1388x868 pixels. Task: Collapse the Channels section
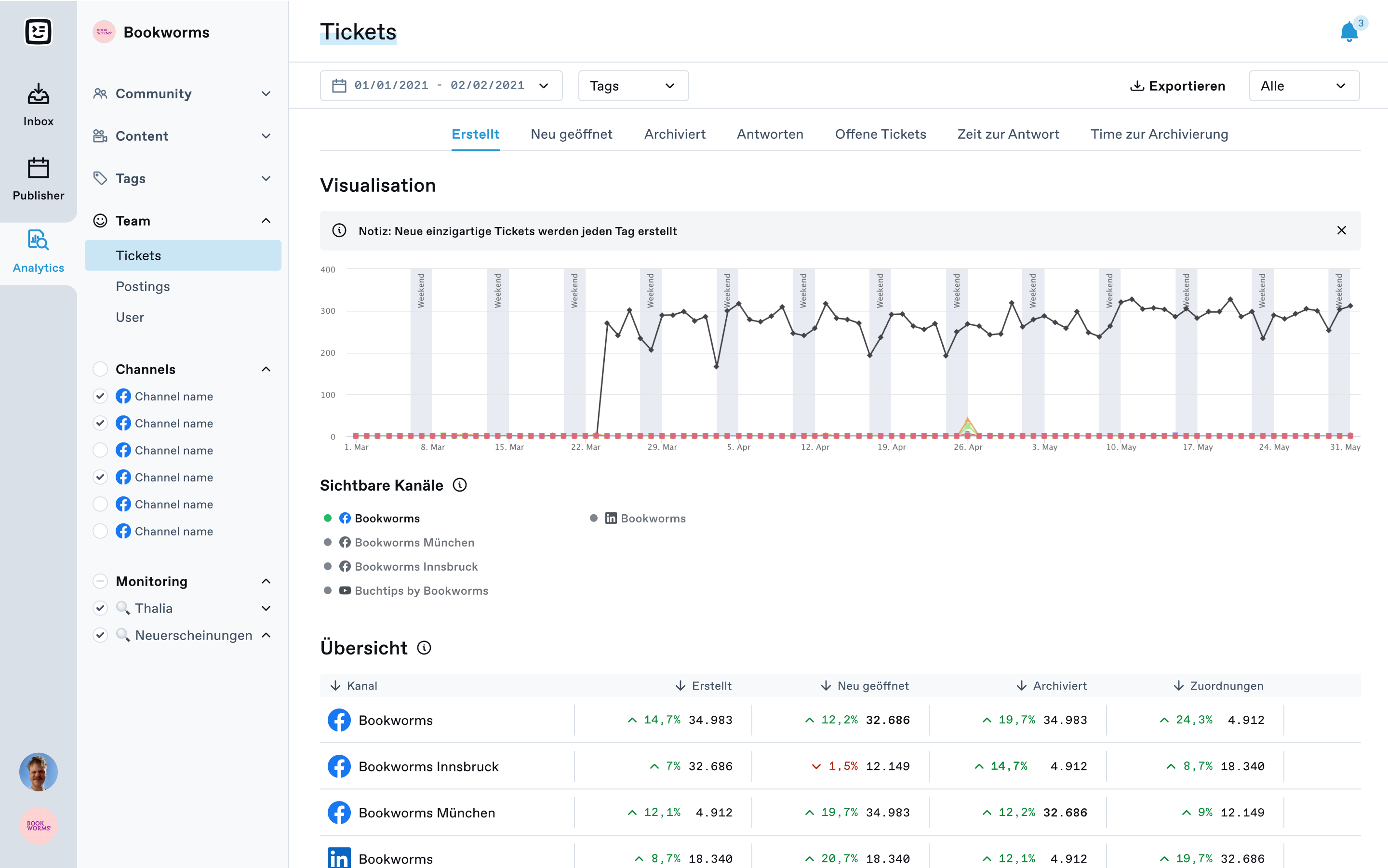click(x=267, y=368)
